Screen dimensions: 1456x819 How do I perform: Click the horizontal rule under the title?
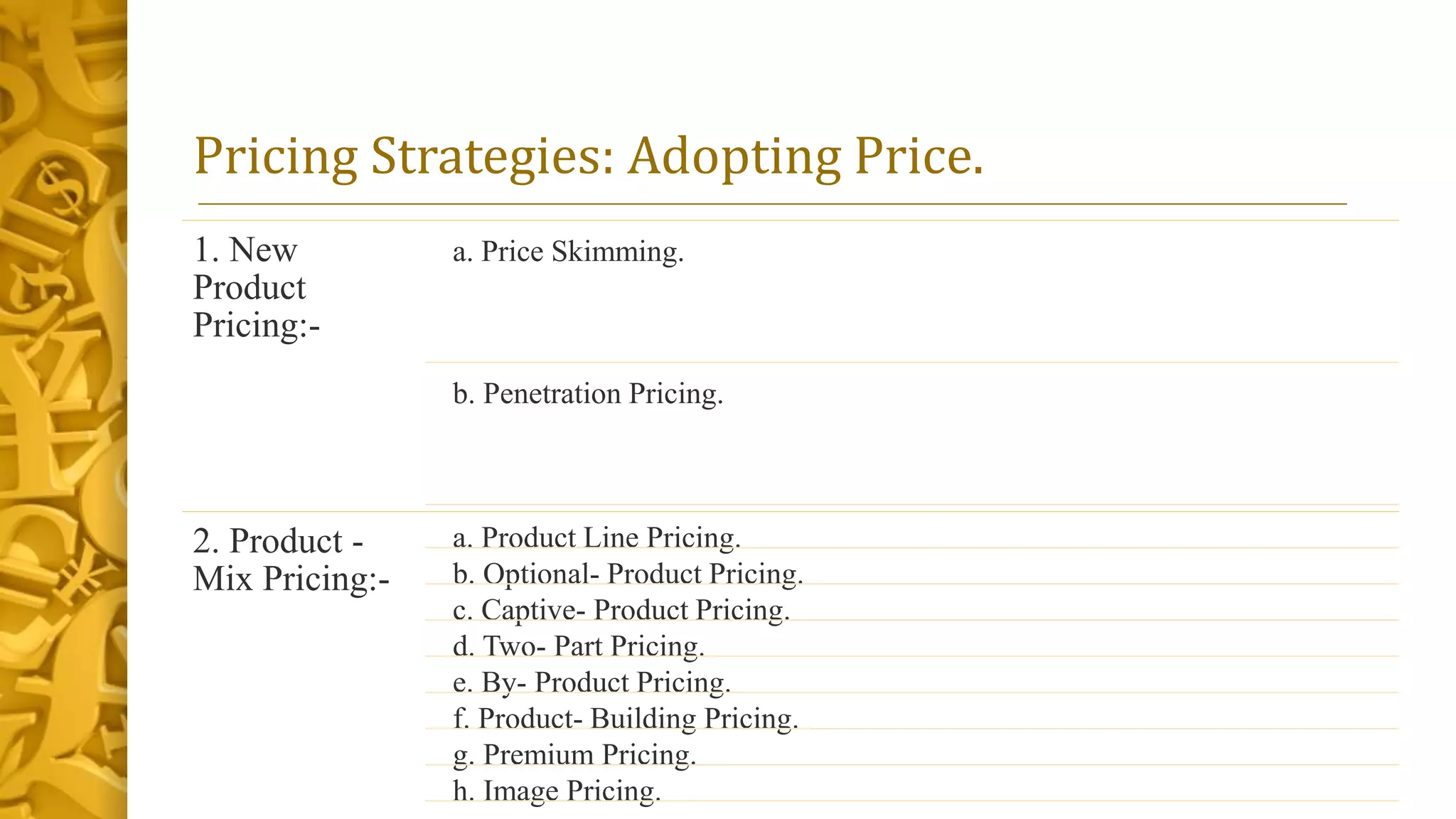pyautogui.click(x=772, y=204)
